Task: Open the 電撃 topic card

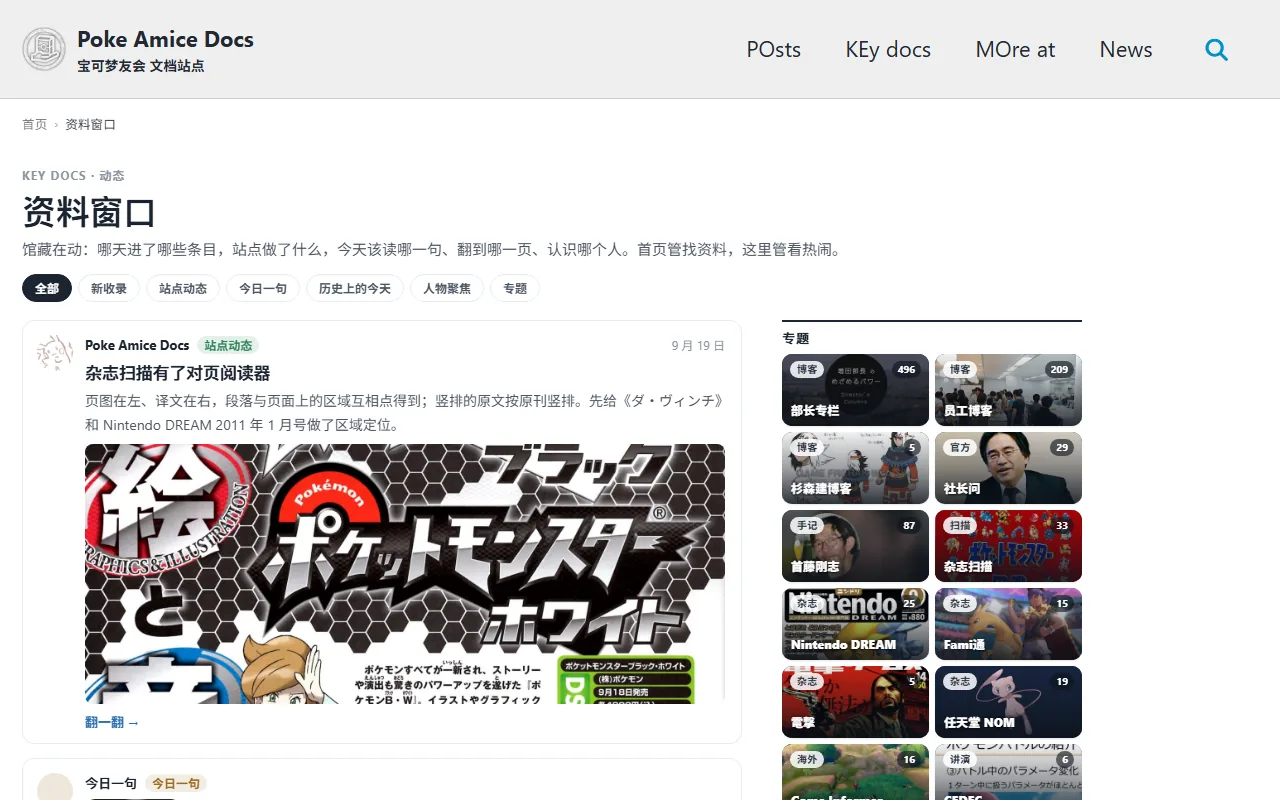Action: (855, 702)
